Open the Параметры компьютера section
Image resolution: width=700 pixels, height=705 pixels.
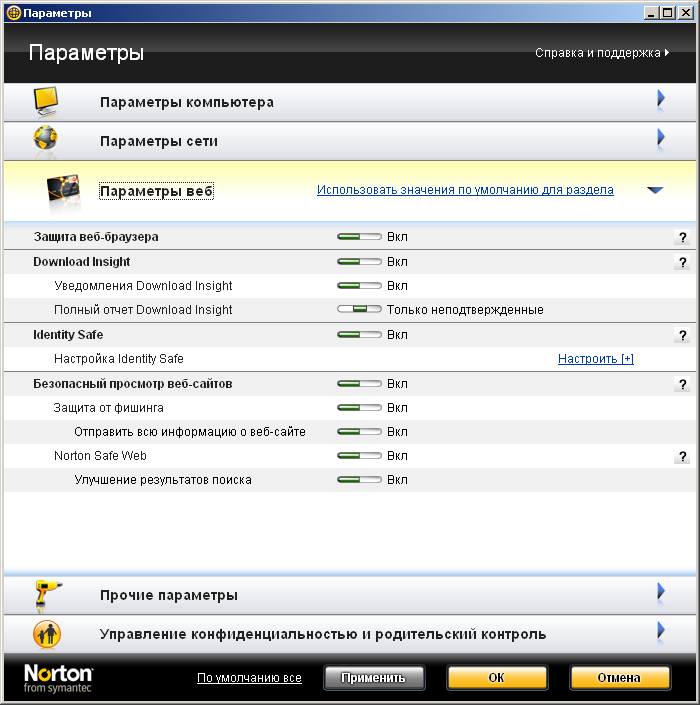[x=350, y=102]
